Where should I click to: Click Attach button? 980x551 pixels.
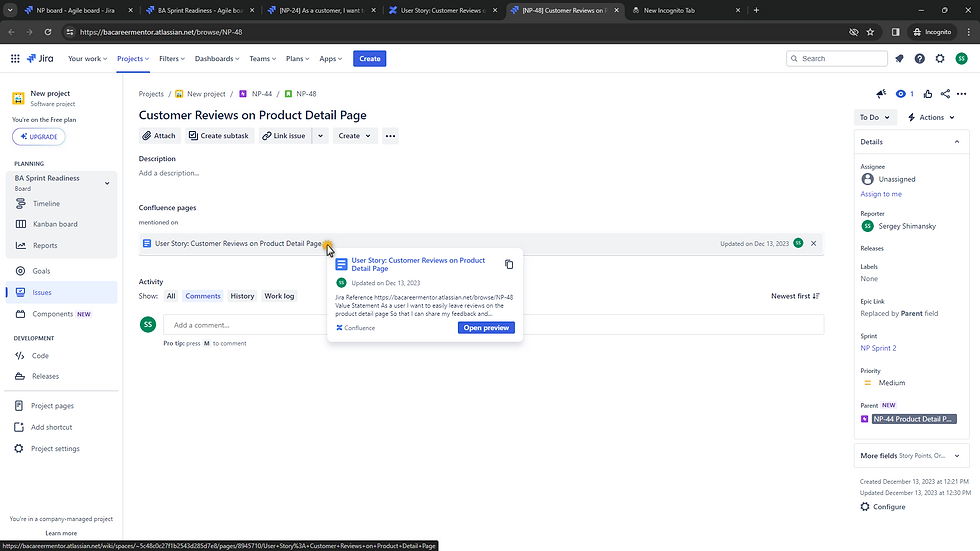tap(159, 136)
